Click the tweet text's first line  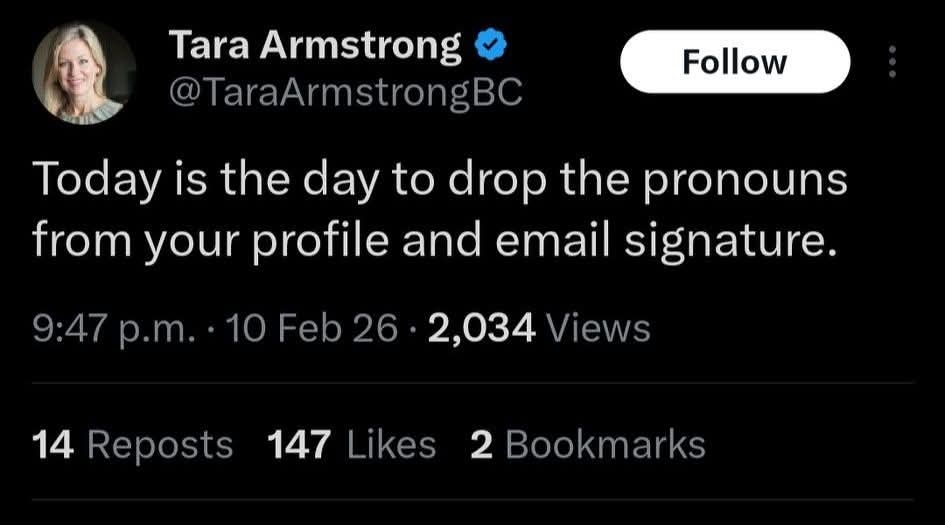point(440,181)
